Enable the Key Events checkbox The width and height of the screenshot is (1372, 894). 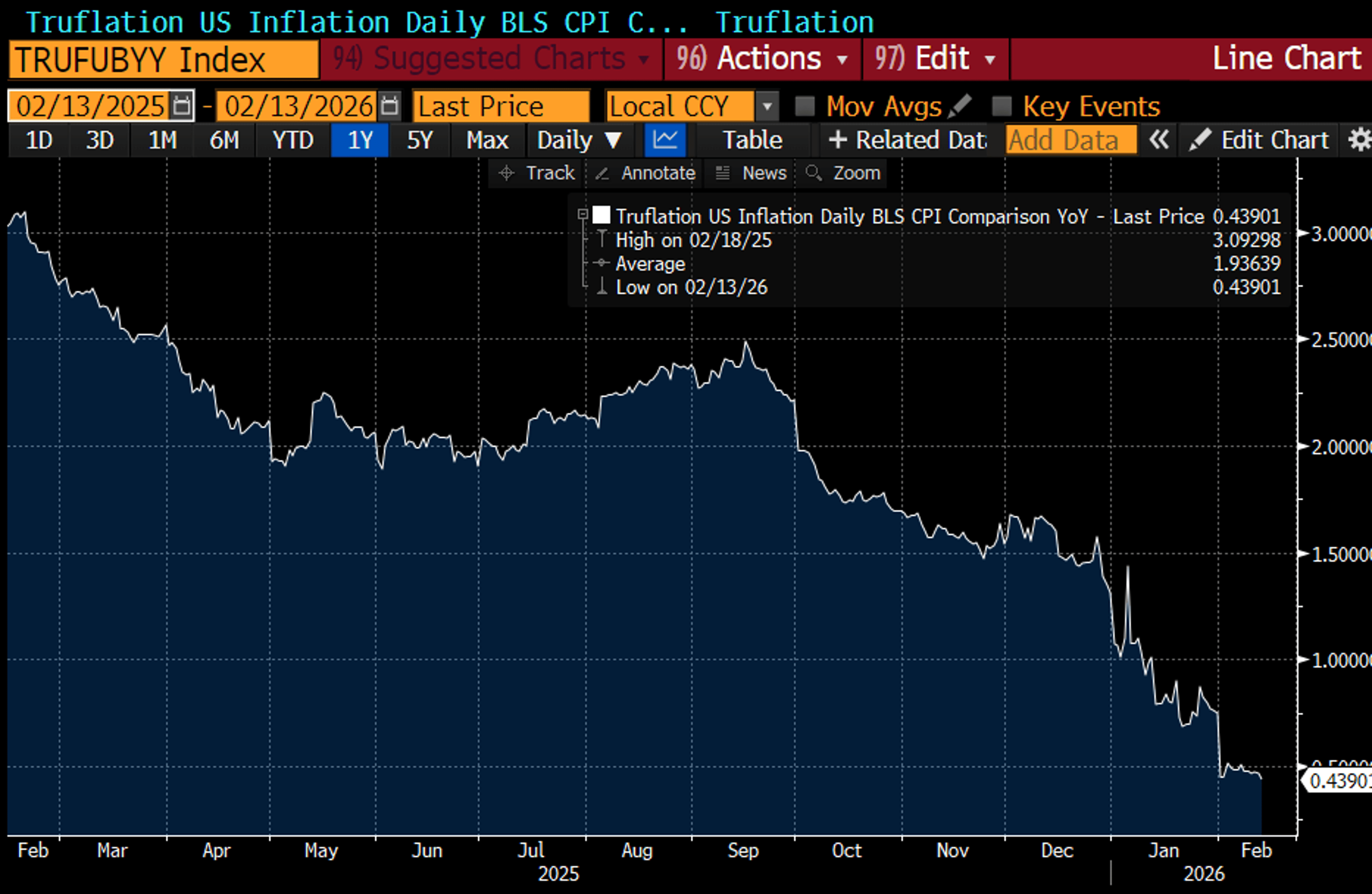coord(1003,105)
